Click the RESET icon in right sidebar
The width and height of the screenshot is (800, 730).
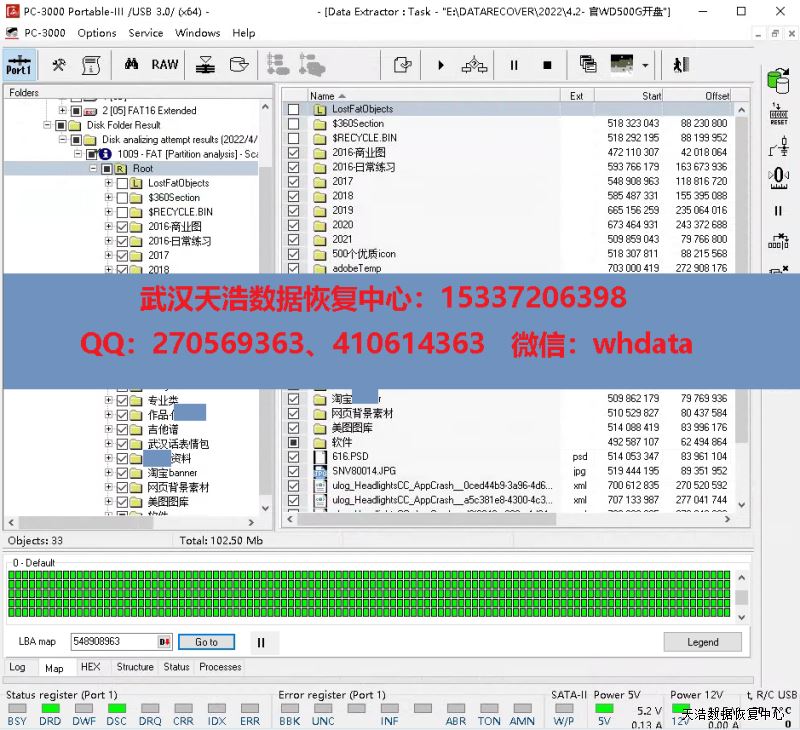[778, 114]
